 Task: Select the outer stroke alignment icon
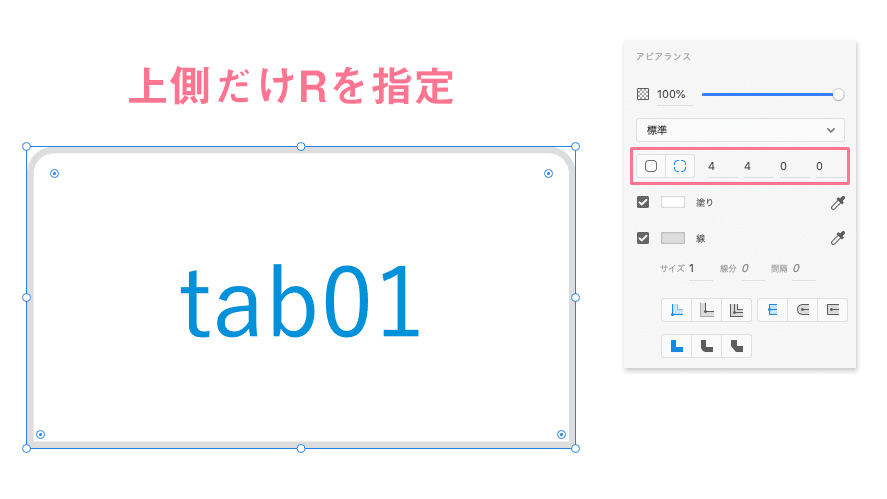tap(707, 310)
